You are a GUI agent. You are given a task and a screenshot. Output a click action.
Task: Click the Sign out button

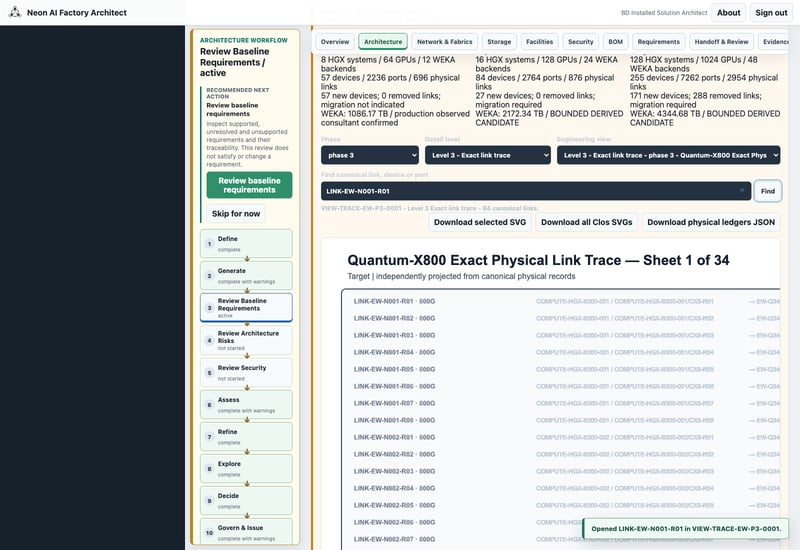coord(771,13)
